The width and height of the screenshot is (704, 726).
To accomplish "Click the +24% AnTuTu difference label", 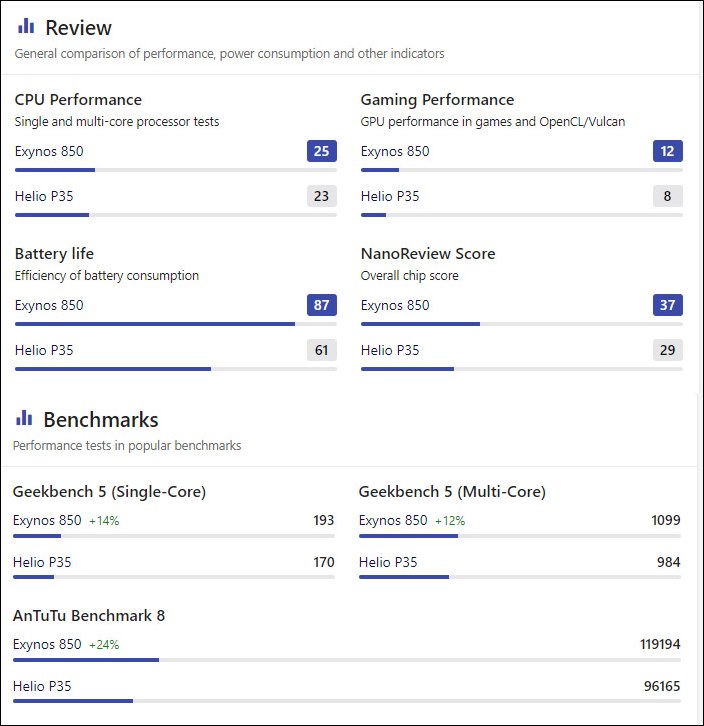I will pos(104,645).
